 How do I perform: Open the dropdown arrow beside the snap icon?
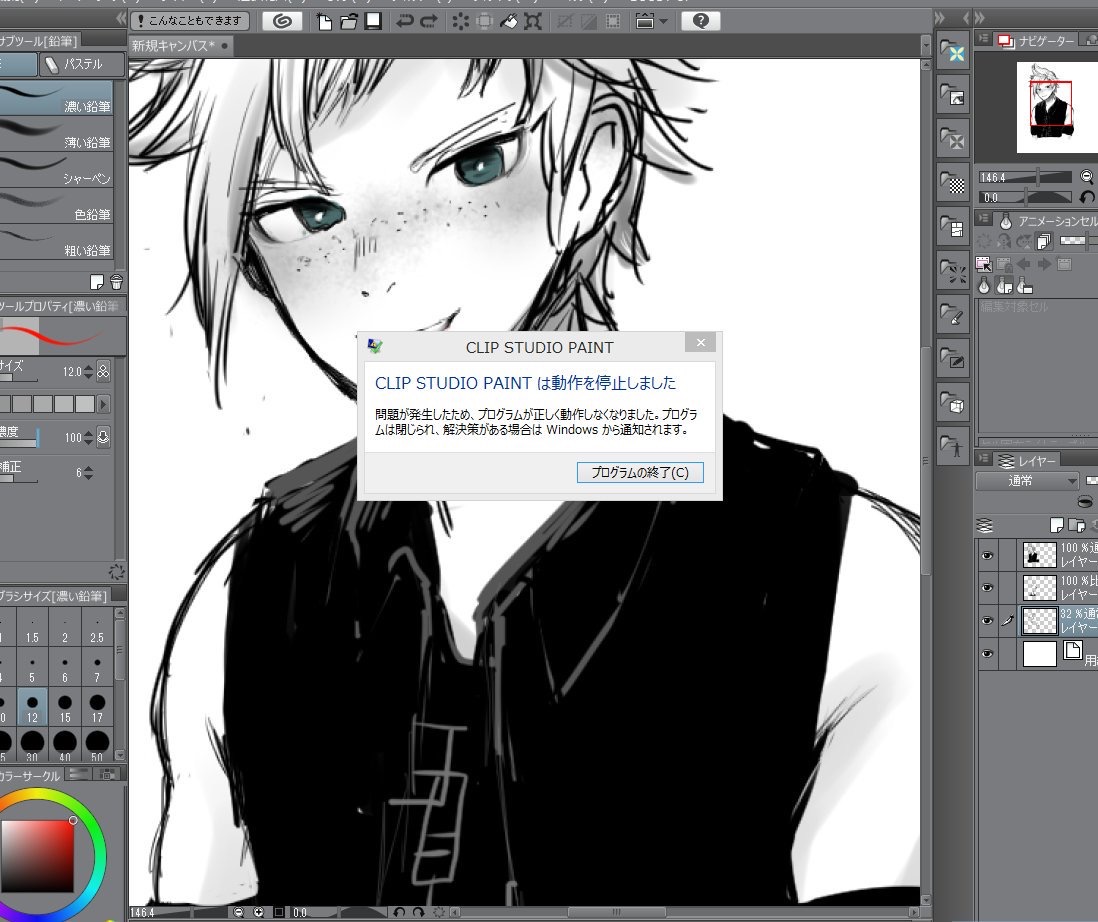(662, 20)
